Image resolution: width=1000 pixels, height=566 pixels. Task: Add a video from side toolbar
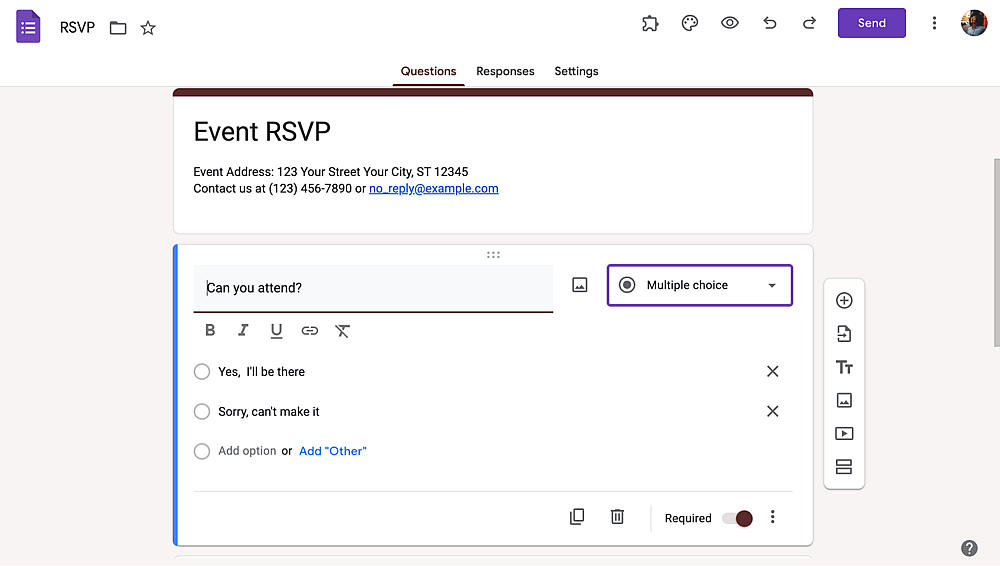coord(844,434)
